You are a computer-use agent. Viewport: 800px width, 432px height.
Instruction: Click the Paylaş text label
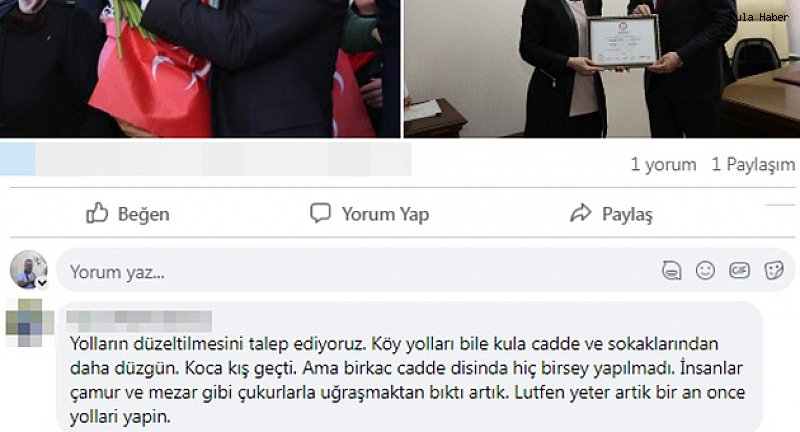[x=627, y=214]
